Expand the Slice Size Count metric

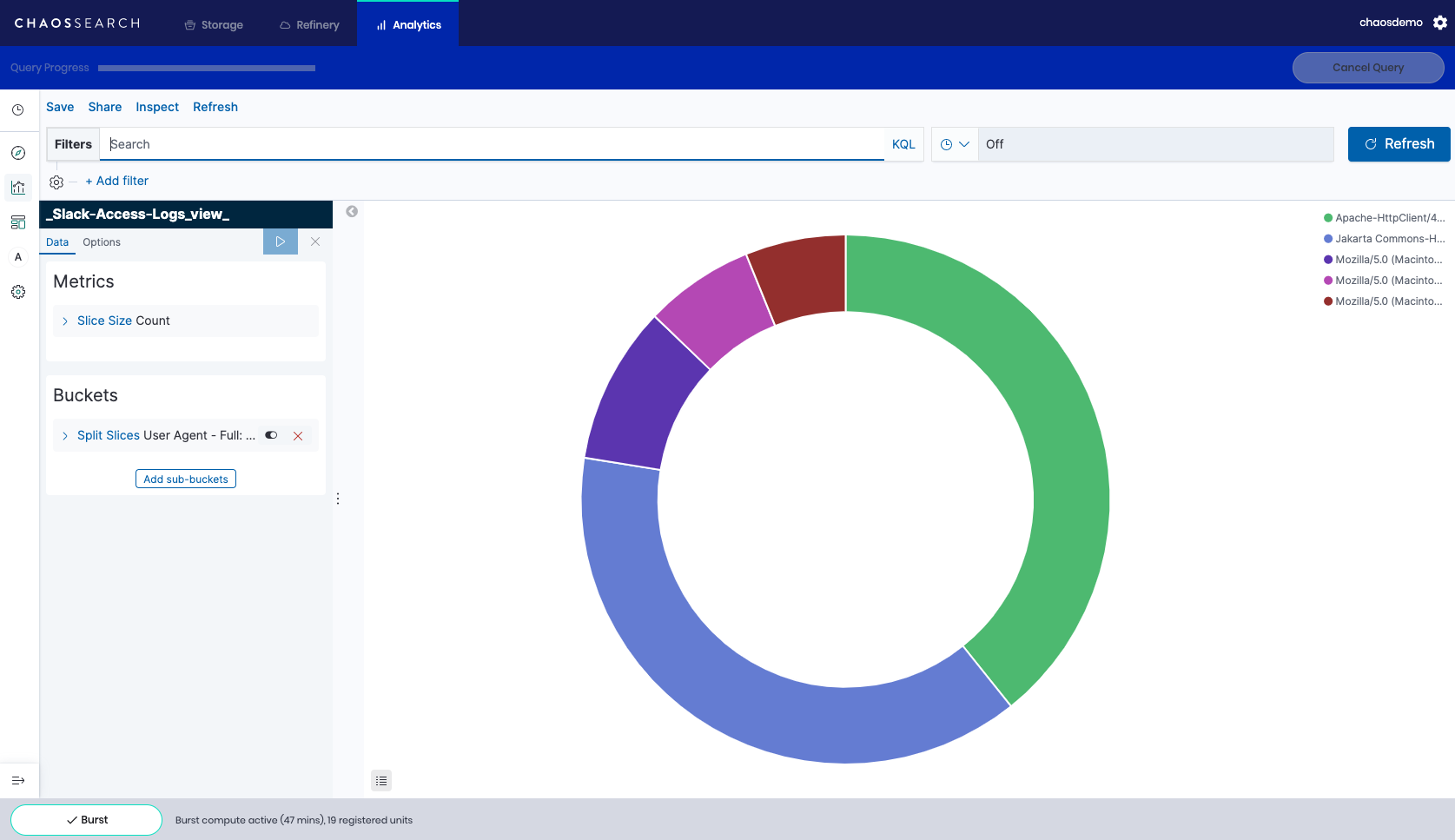click(x=186, y=321)
